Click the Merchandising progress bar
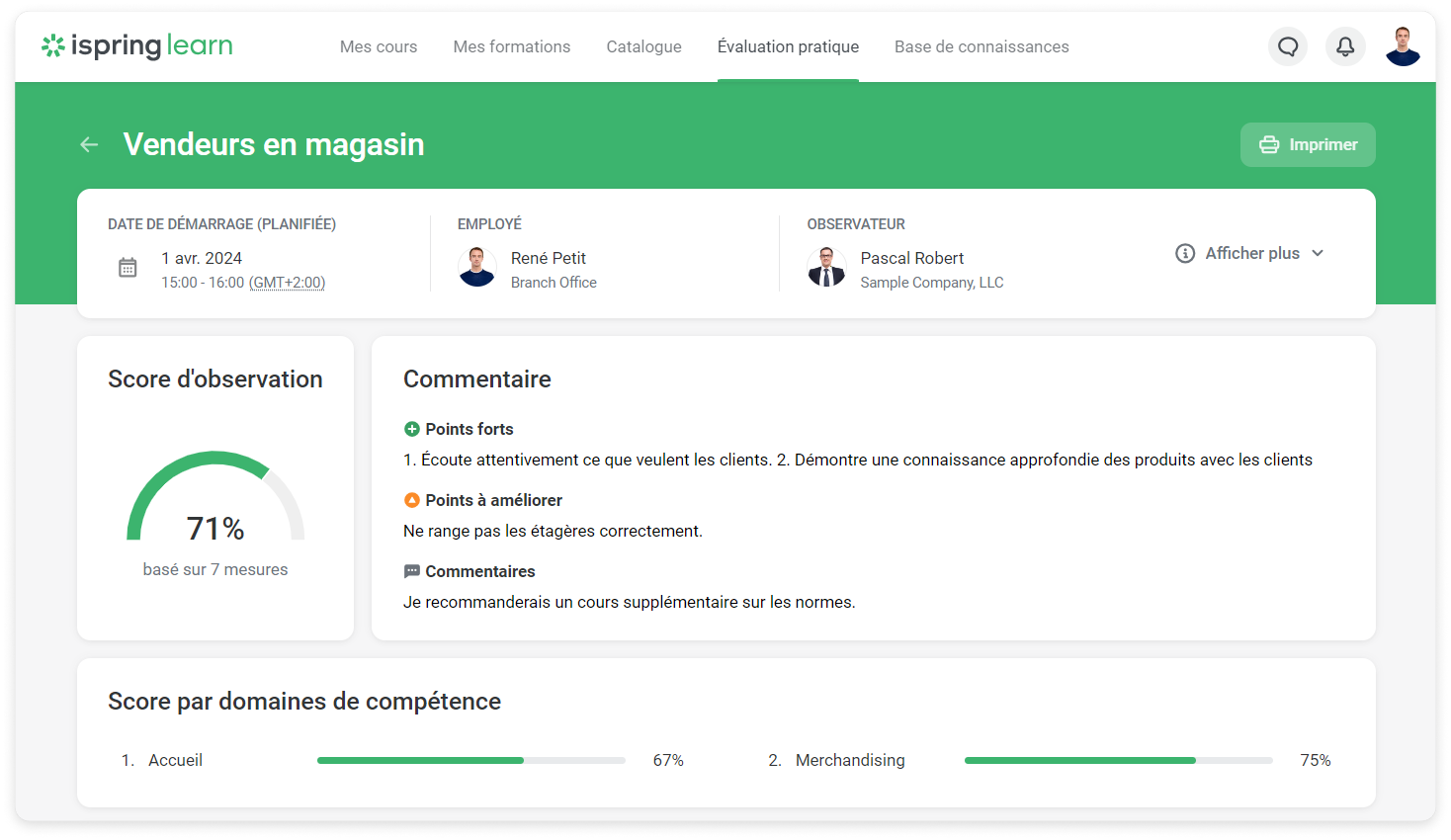 coord(1117,760)
